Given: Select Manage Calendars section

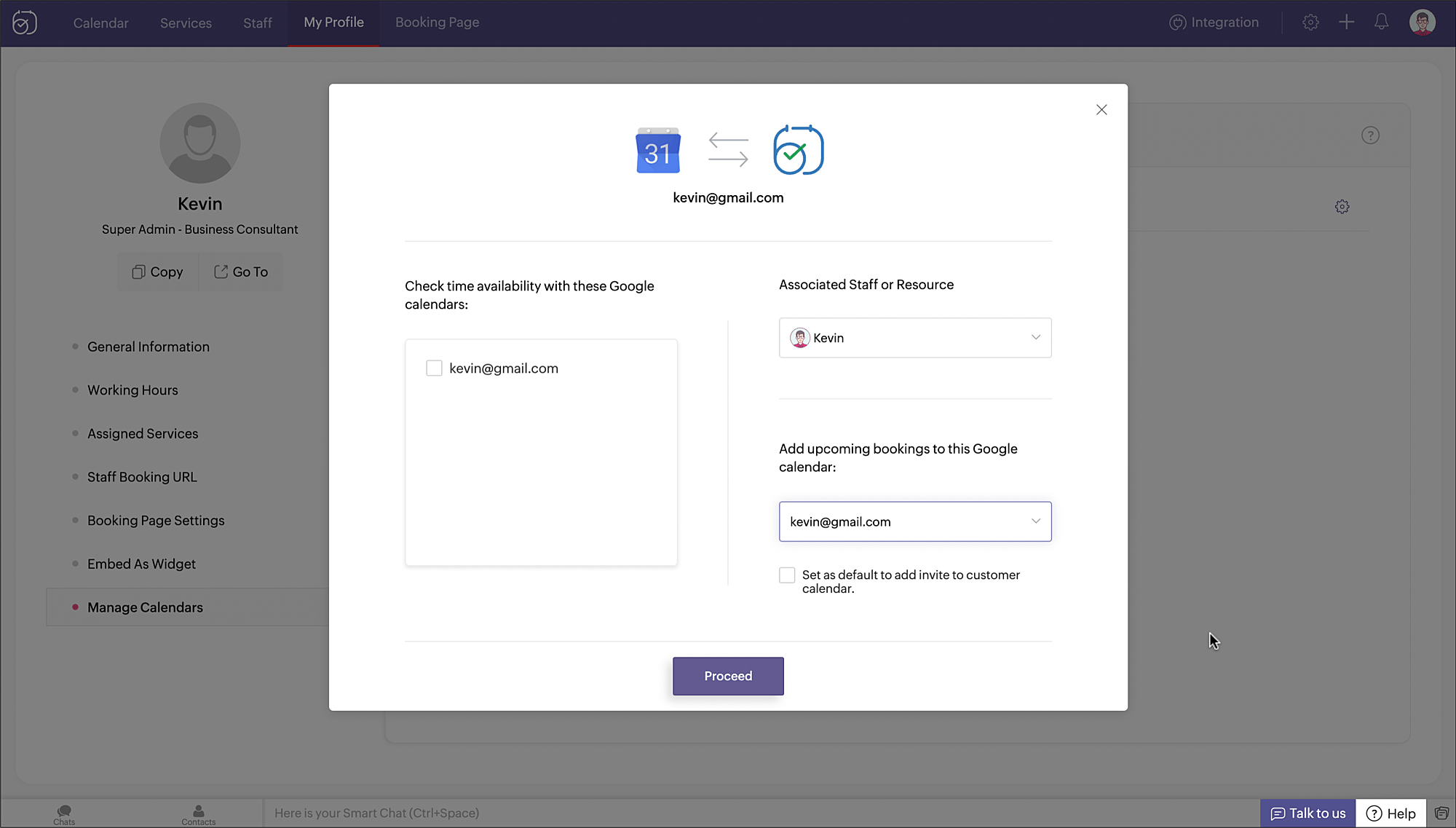Looking at the screenshot, I should click(x=188, y=607).
